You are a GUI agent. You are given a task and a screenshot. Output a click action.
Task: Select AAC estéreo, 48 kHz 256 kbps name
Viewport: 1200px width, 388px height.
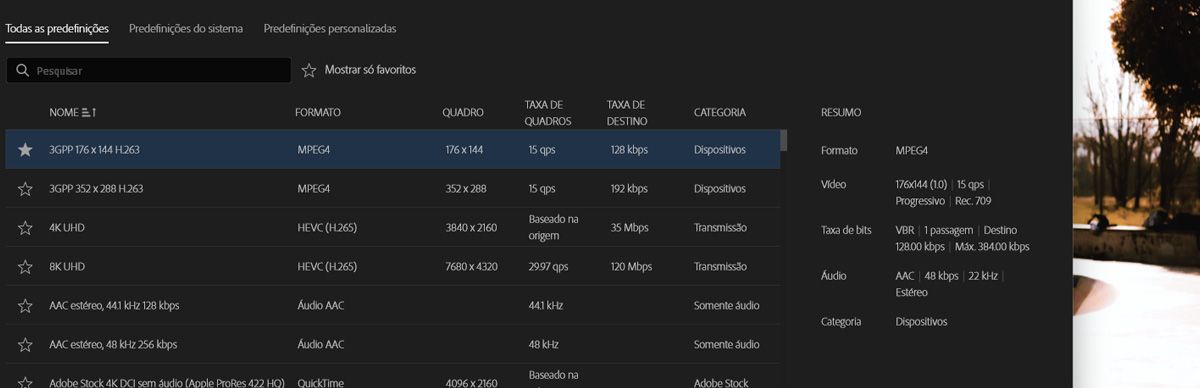pos(113,344)
